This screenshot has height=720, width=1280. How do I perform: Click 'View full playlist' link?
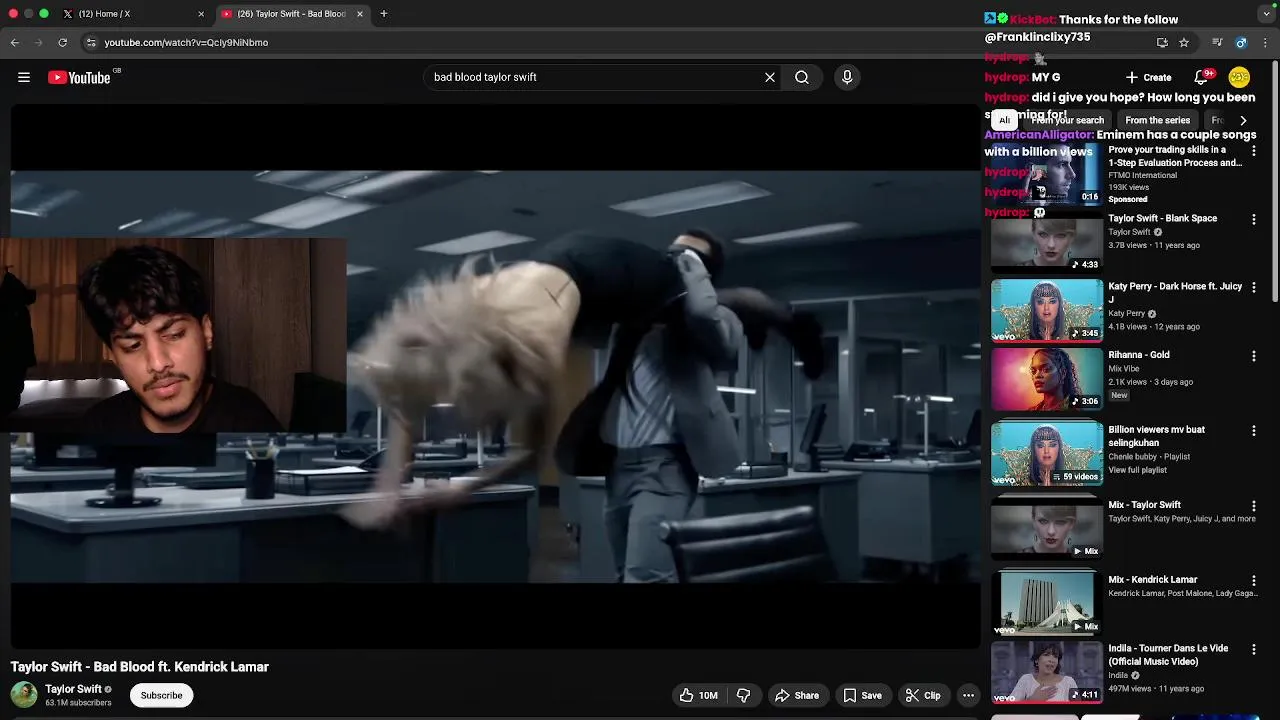pyautogui.click(x=1137, y=470)
